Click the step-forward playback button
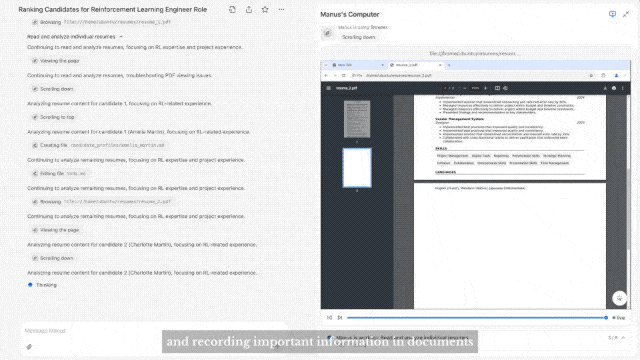Image resolution: width=640 pixels, height=360 pixels. coord(340,318)
